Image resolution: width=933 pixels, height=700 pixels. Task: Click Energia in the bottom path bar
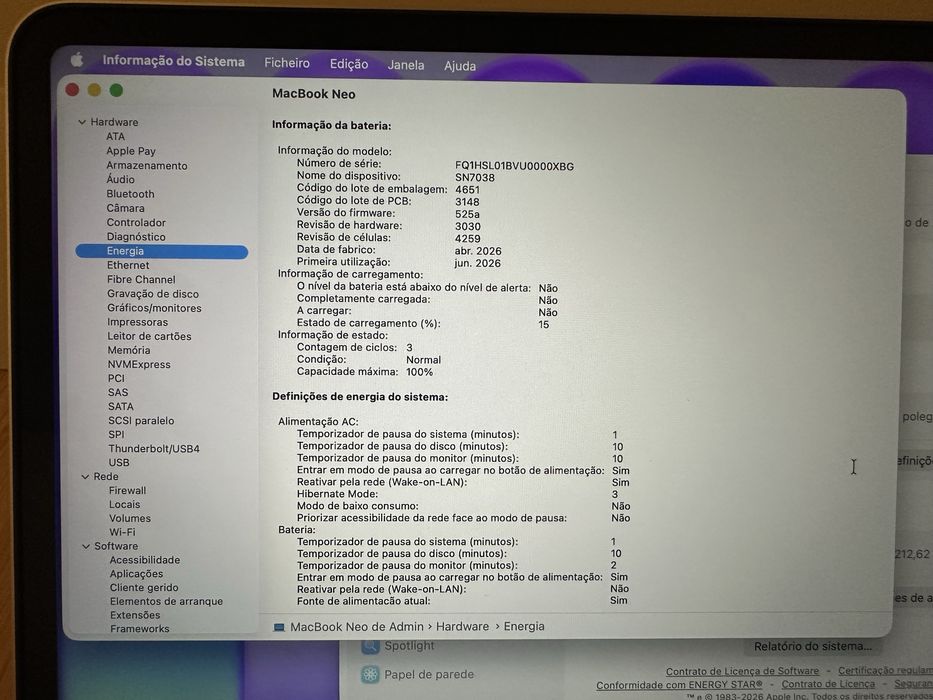[x=524, y=626]
